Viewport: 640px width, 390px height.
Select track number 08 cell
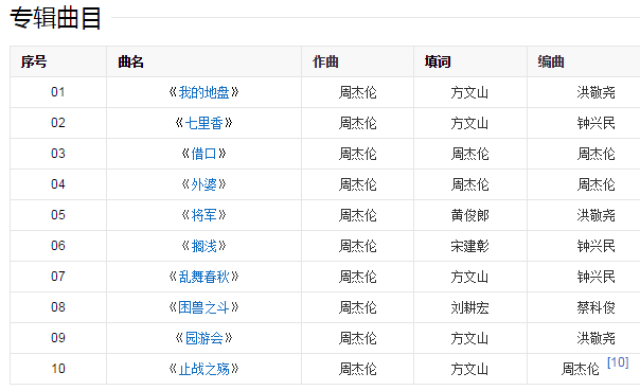(58, 307)
